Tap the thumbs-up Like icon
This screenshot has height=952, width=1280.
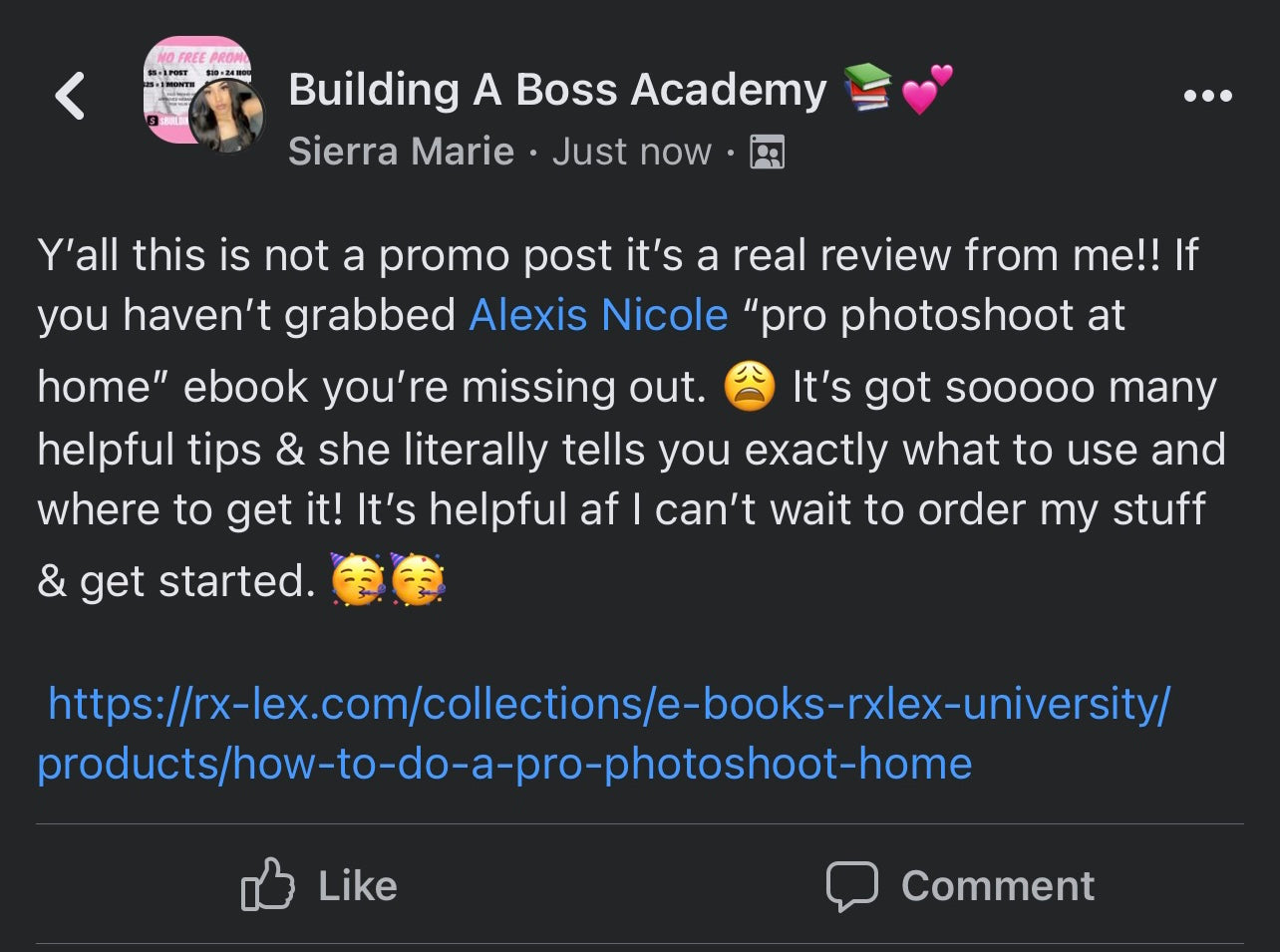[267, 885]
